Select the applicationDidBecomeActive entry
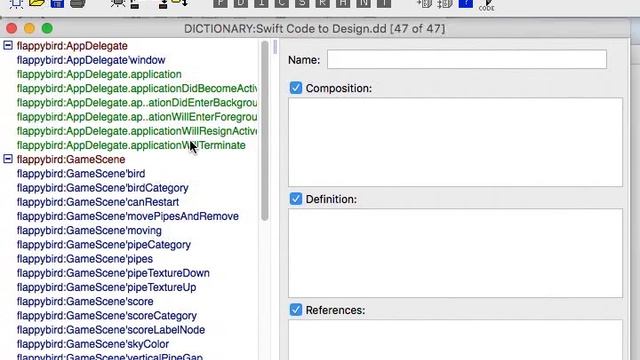 (137, 89)
